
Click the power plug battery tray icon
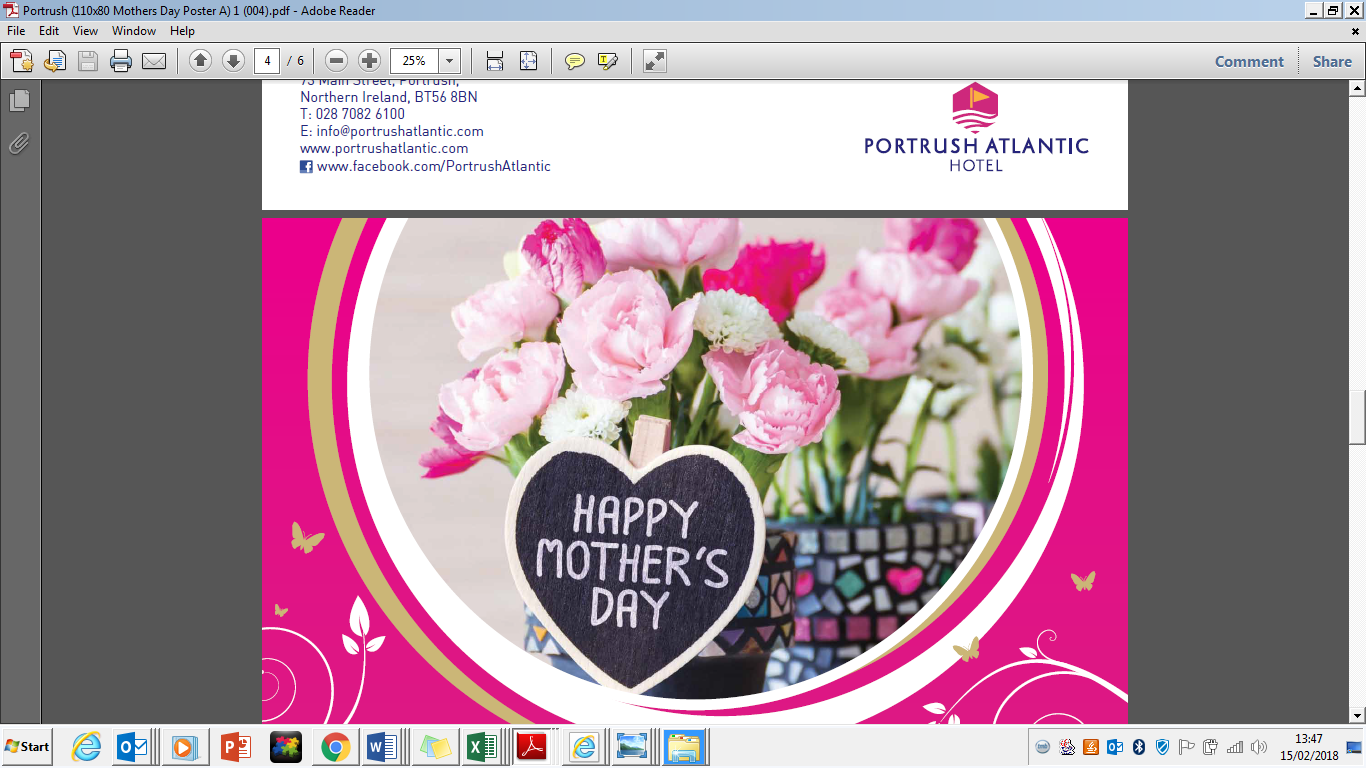click(x=1210, y=747)
